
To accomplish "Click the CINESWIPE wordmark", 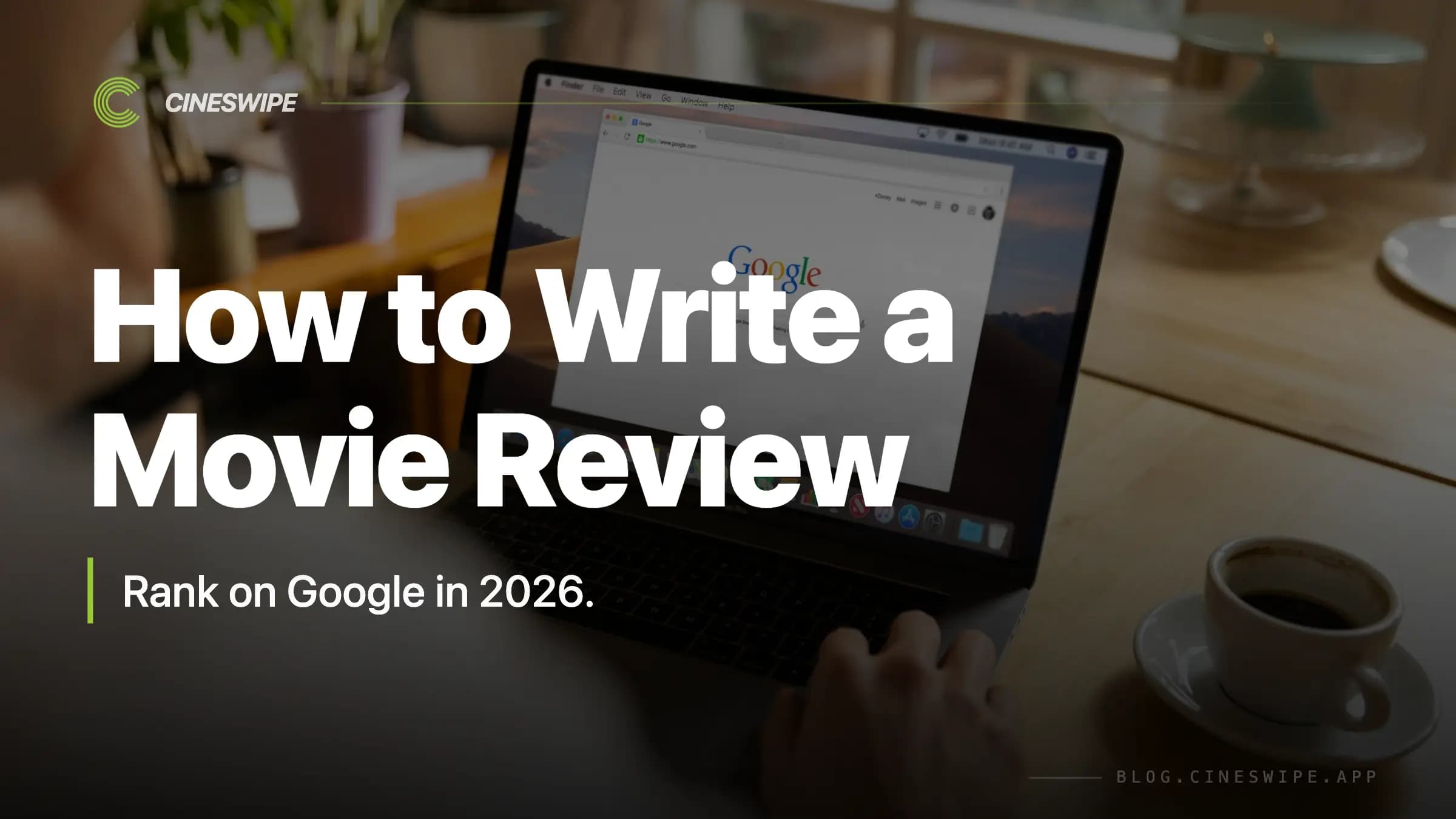I will coord(231,103).
